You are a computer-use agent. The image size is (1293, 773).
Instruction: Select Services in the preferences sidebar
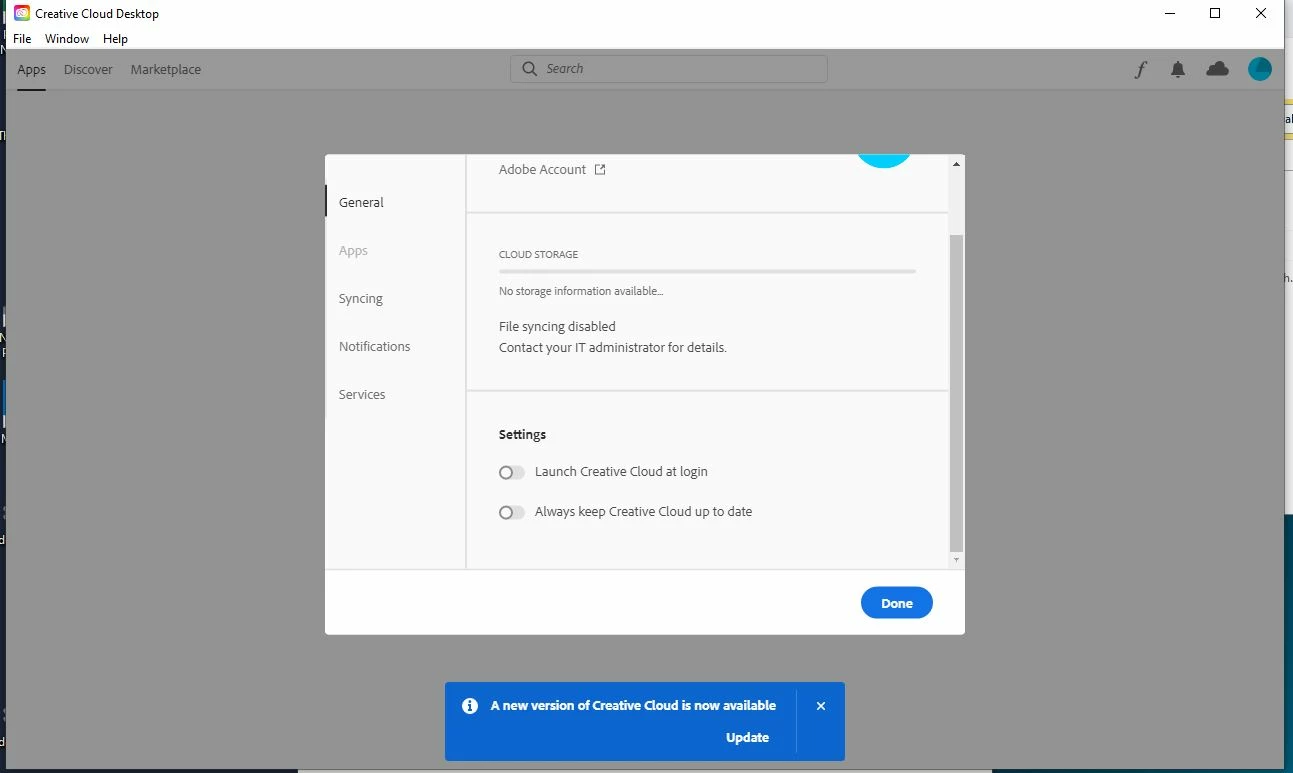pyautogui.click(x=362, y=394)
